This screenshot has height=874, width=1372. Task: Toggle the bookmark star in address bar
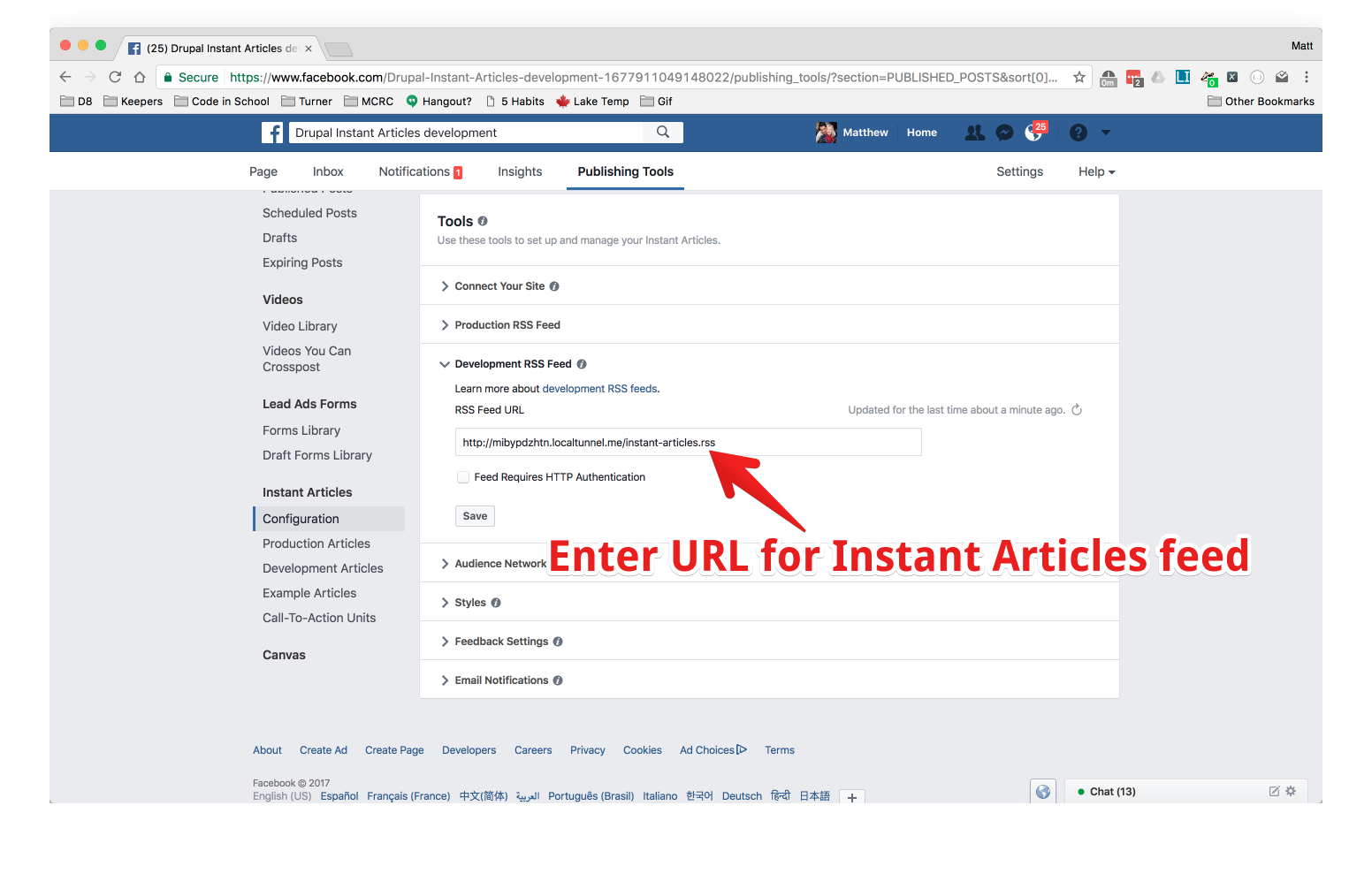click(x=1079, y=77)
